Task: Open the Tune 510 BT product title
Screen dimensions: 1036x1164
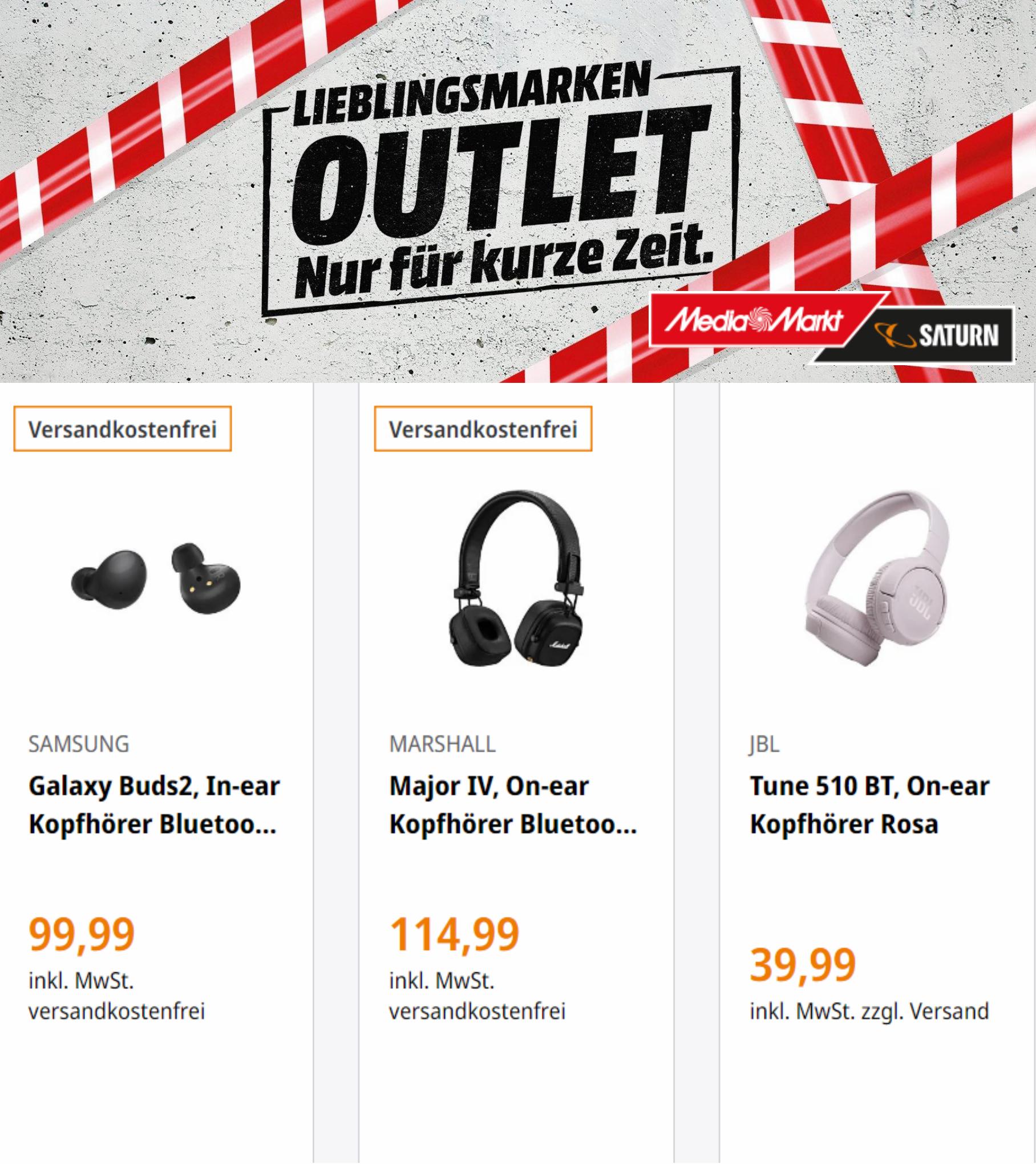Action: (x=869, y=805)
